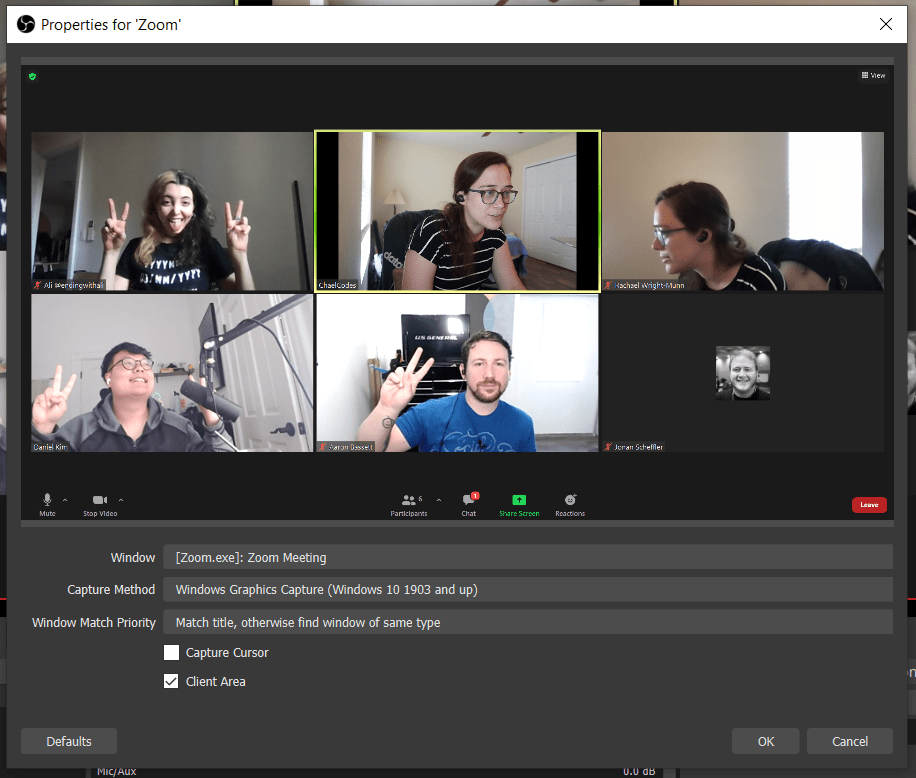
Task: Confirm with the OK button
Action: point(765,741)
